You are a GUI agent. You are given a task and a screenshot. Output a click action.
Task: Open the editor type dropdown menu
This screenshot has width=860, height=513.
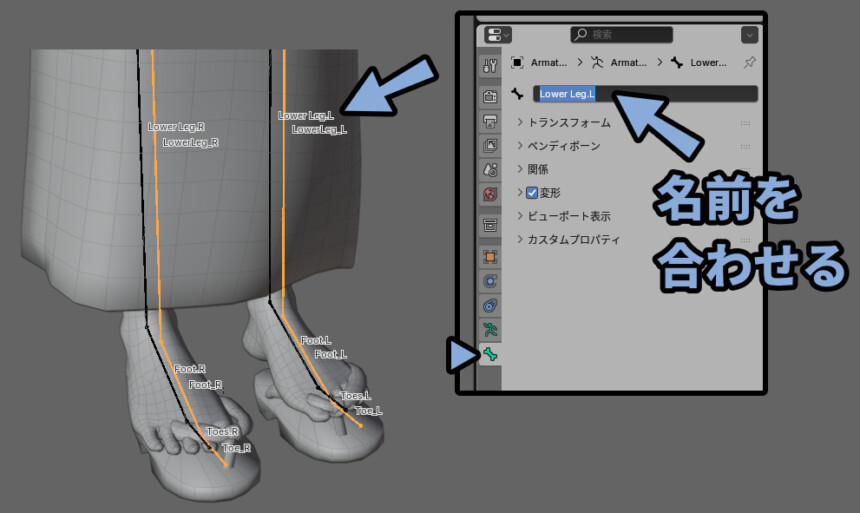tap(497, 35)
